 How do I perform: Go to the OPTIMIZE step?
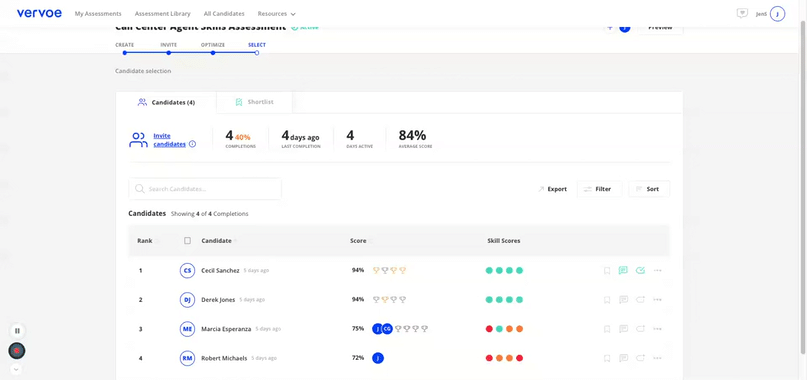pos(213,45)
